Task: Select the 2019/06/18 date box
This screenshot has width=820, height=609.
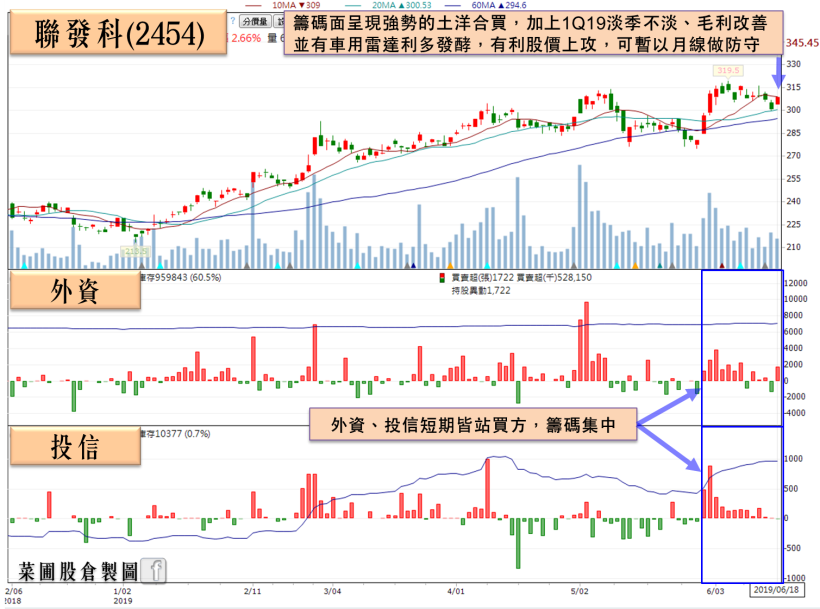Action: point(779,590)
